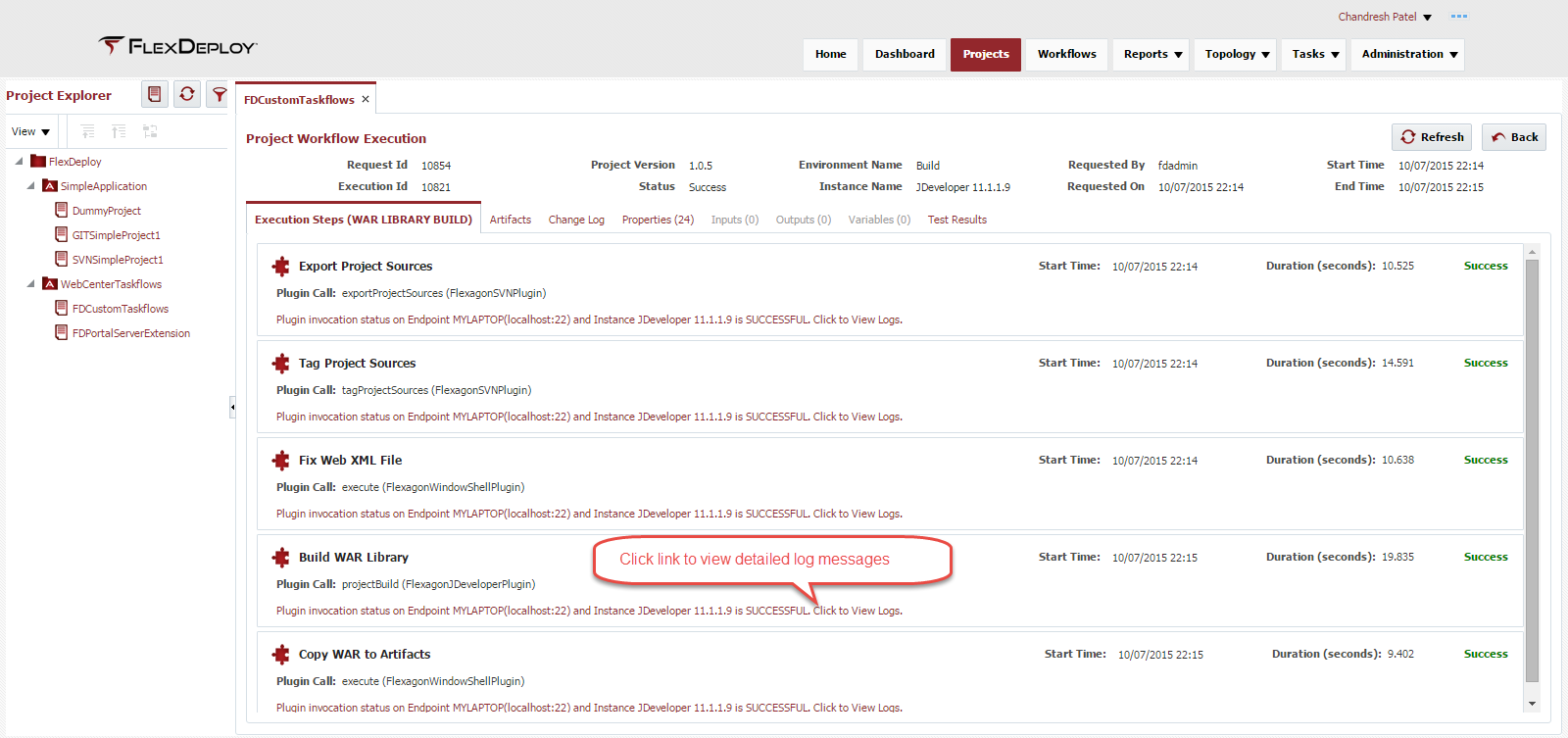The image size is (1568, 738).
Task: Click the Refresh button
Action: 1432,137
